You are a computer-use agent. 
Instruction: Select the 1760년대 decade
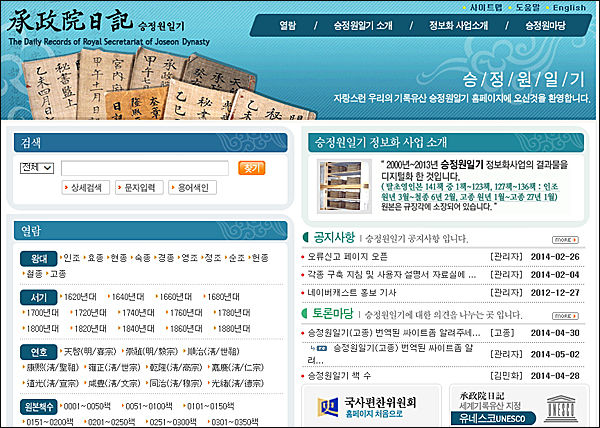point(186,313)
